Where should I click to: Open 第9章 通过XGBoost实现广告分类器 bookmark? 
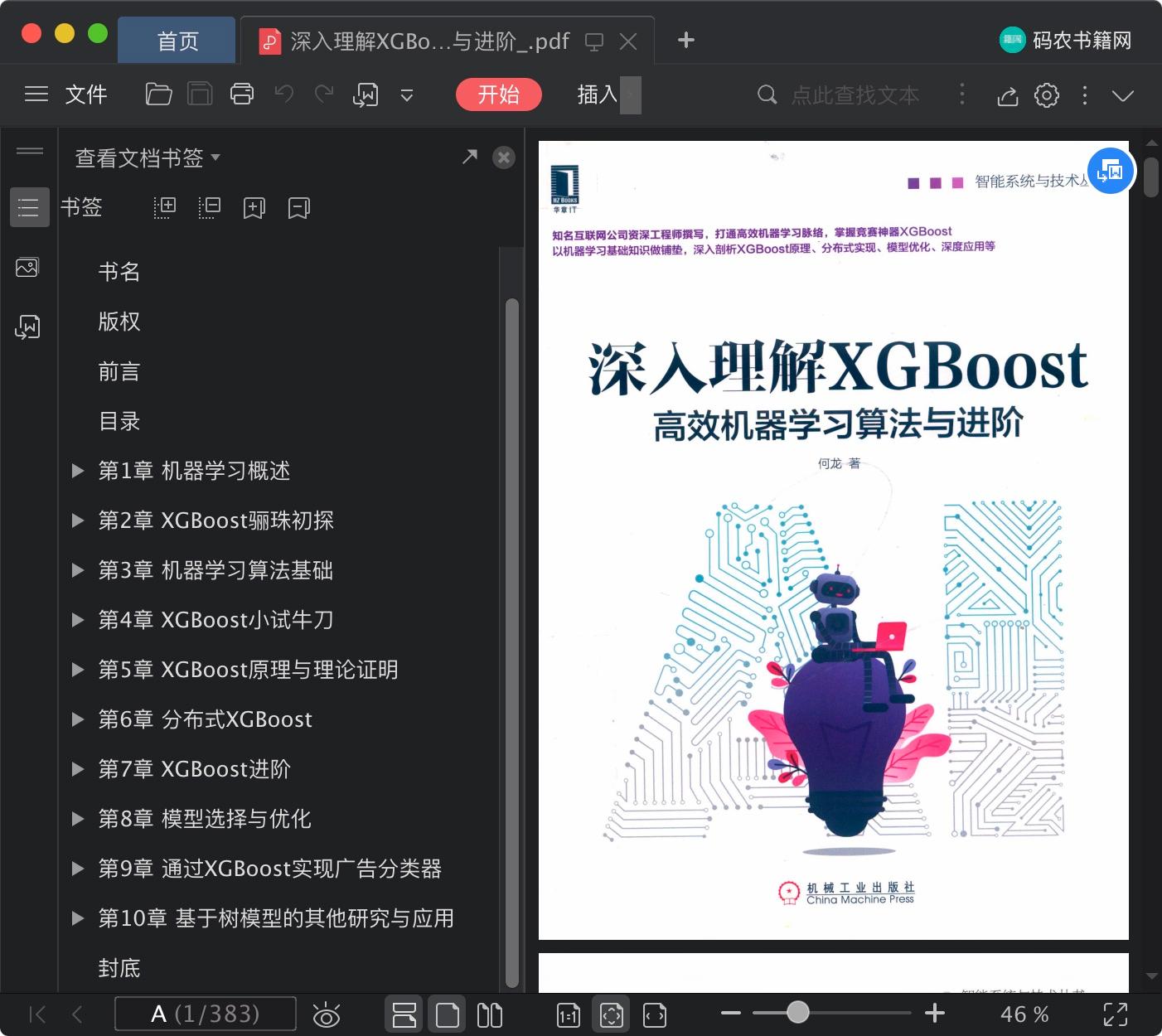tap(270, 869)
